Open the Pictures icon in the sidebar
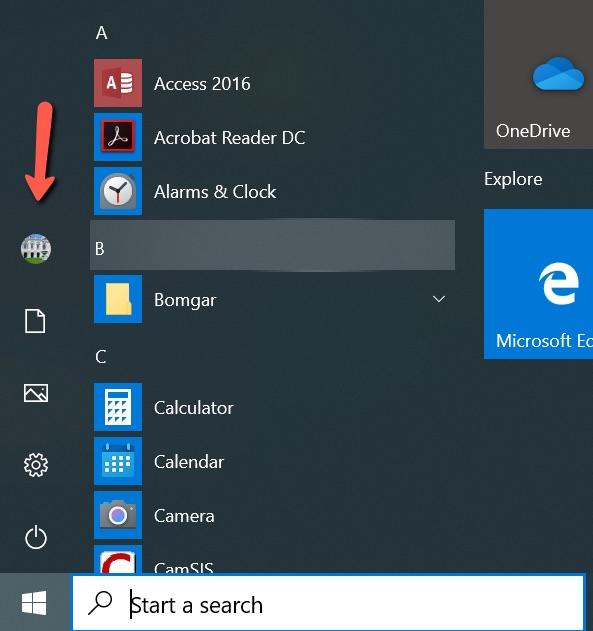This screenshot has width=593, height=631. (x=36, y=393)
